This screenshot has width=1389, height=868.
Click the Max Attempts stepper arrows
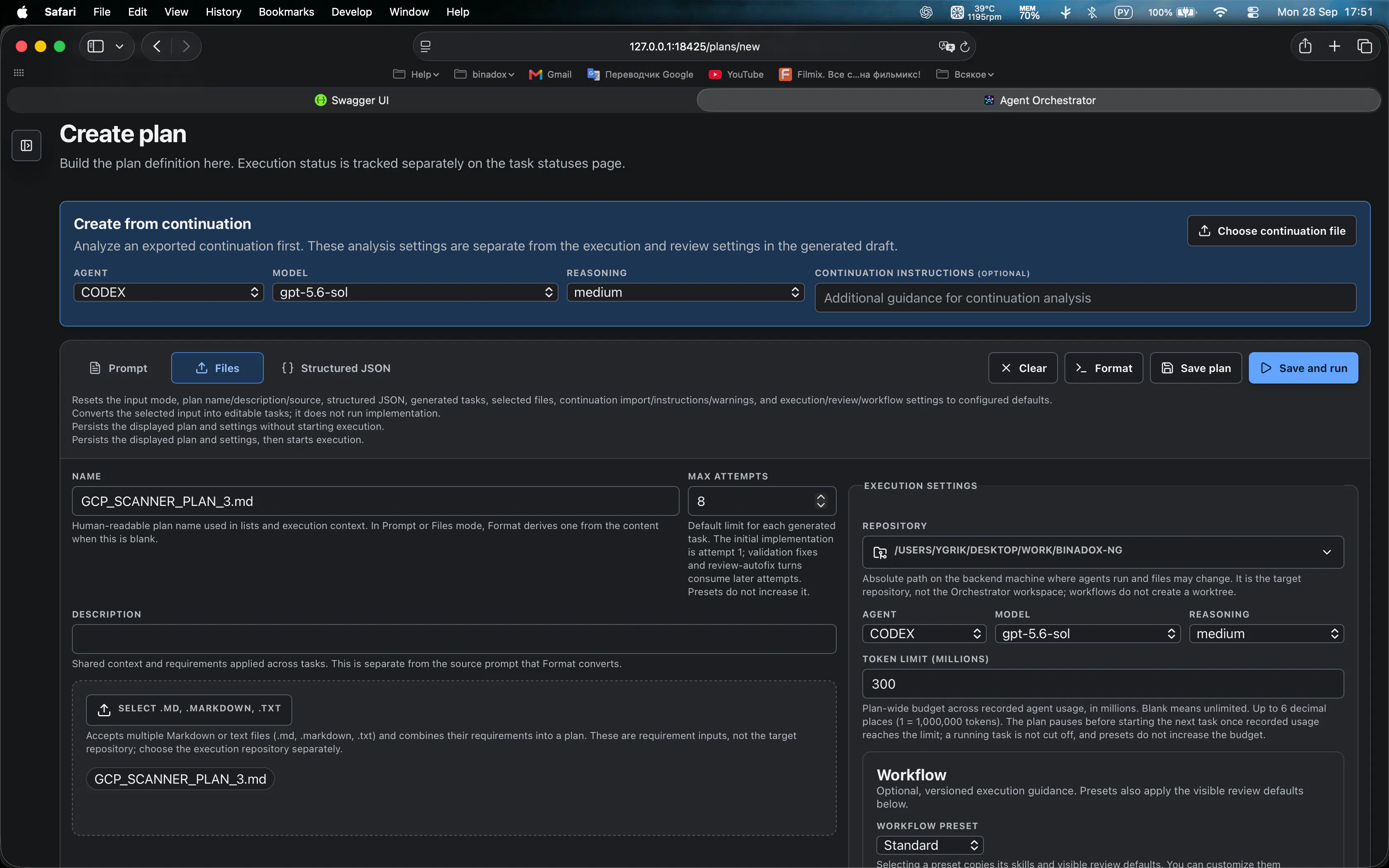tap(821, 501)
